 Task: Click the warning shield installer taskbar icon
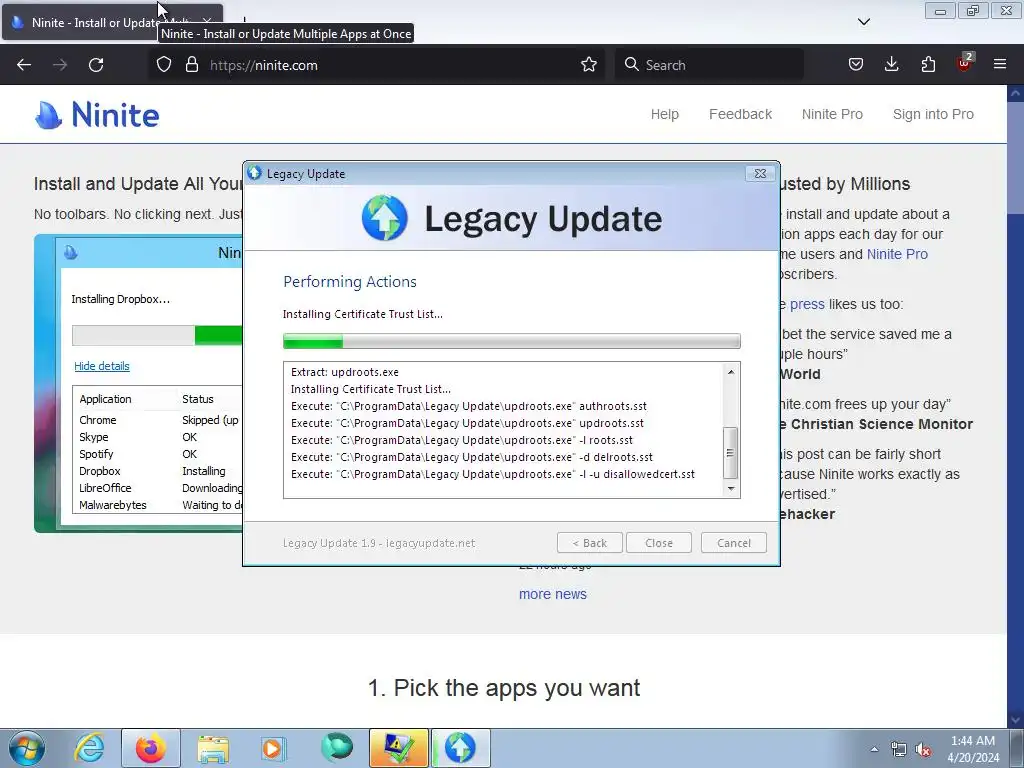[x=398, y=748]
